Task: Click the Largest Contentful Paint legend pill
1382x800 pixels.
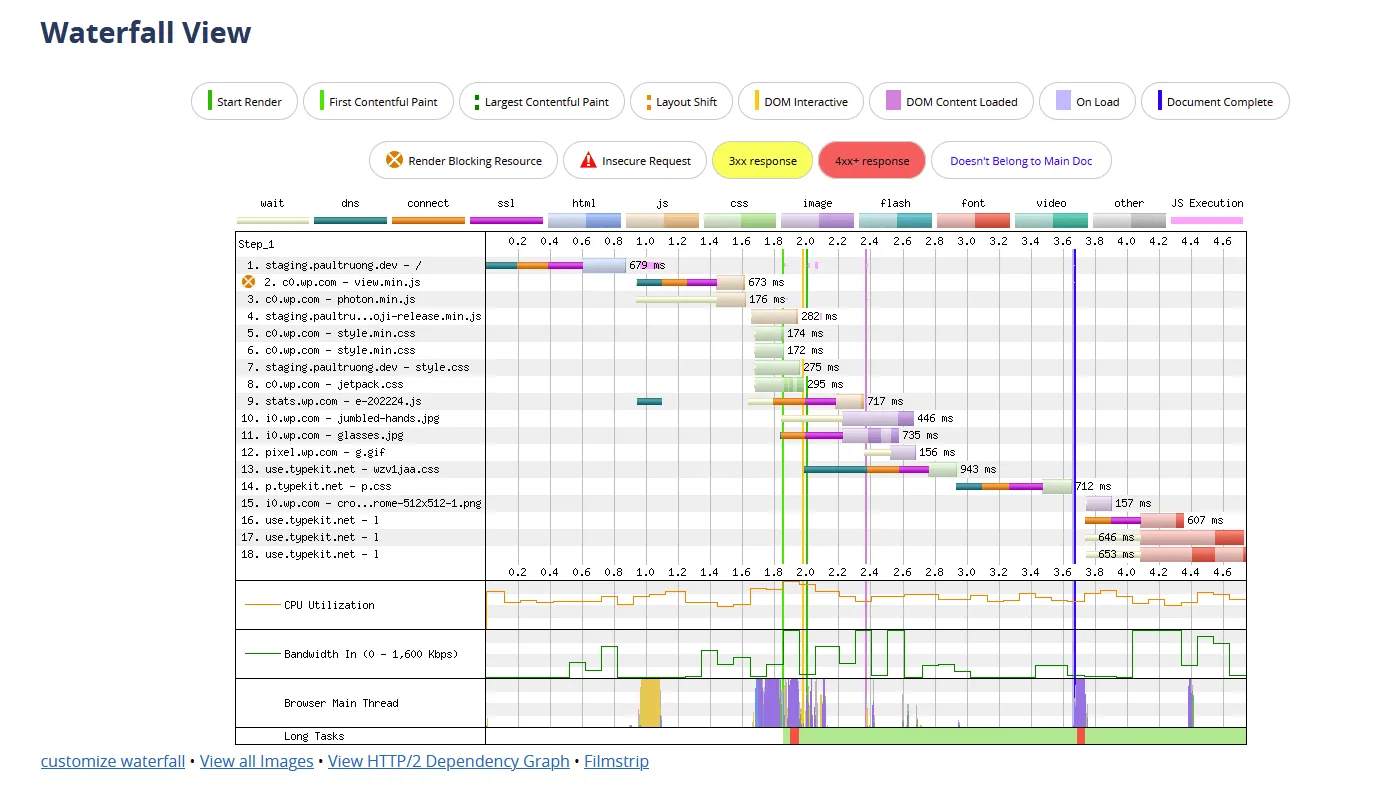Action: 542,101
